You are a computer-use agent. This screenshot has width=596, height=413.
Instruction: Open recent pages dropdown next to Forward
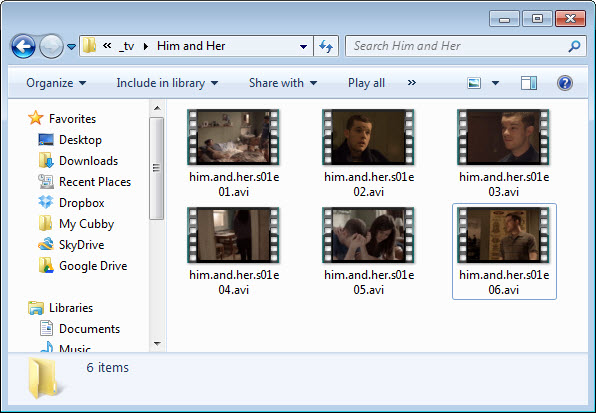tap(71, 47)
